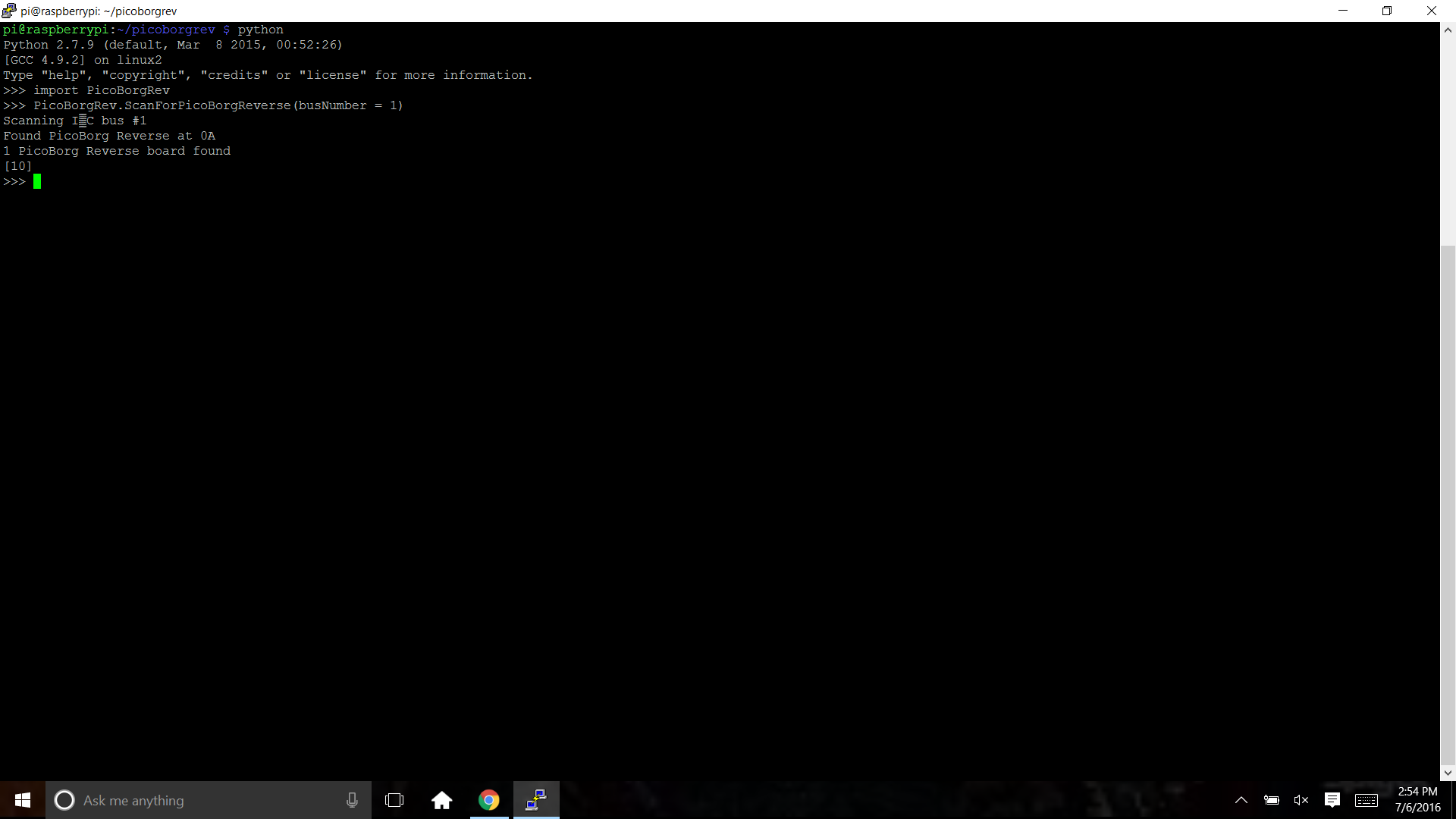This screenshot has height=819, width=1456.
Task: Click the scrollbar up arrow
Action: [x=1448, y=30]
